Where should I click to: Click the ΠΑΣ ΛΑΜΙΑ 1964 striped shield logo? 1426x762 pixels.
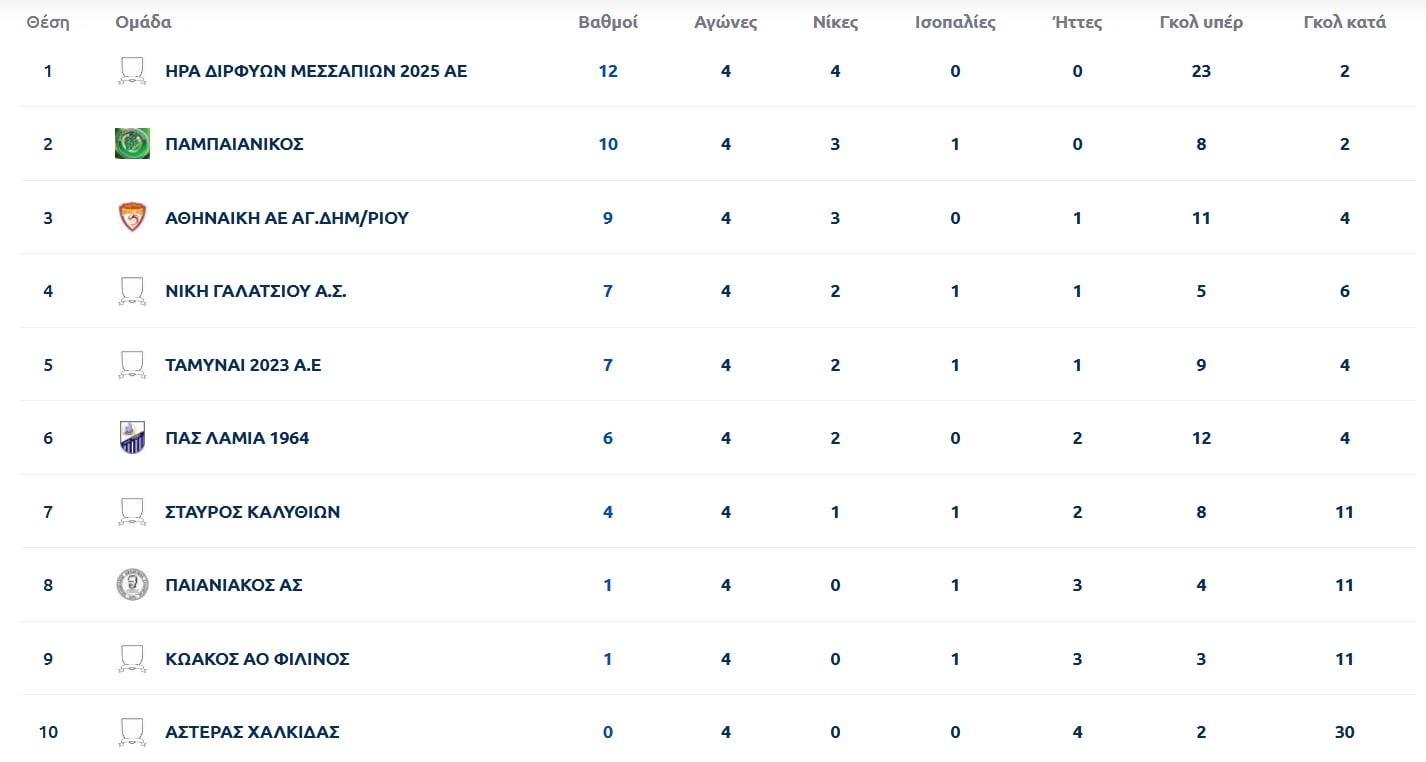point(132,438)
